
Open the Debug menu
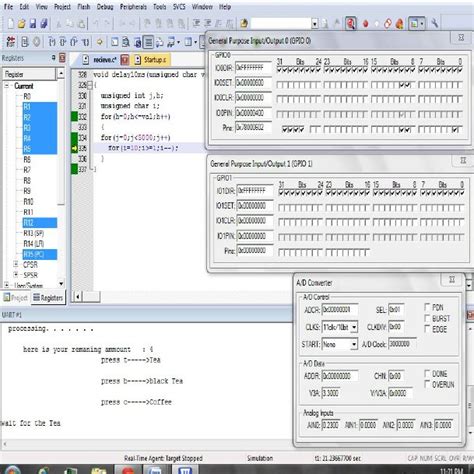tap(105, 7)
